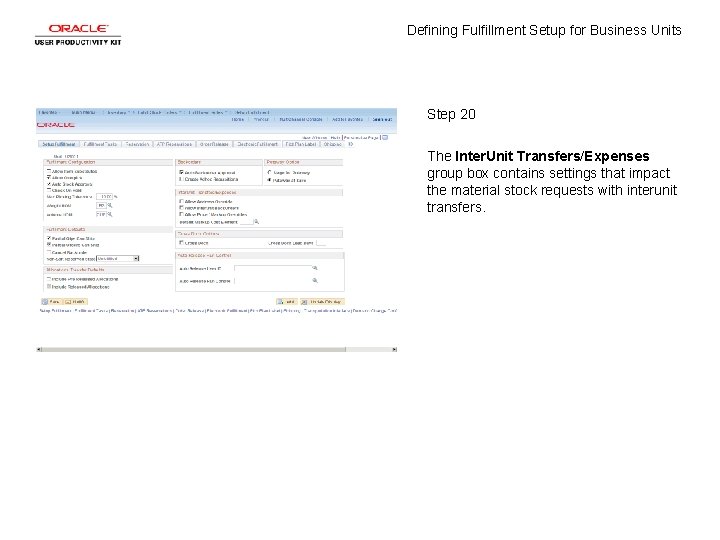Open lookup for Default Markup Cost Element

coord(257,222)
